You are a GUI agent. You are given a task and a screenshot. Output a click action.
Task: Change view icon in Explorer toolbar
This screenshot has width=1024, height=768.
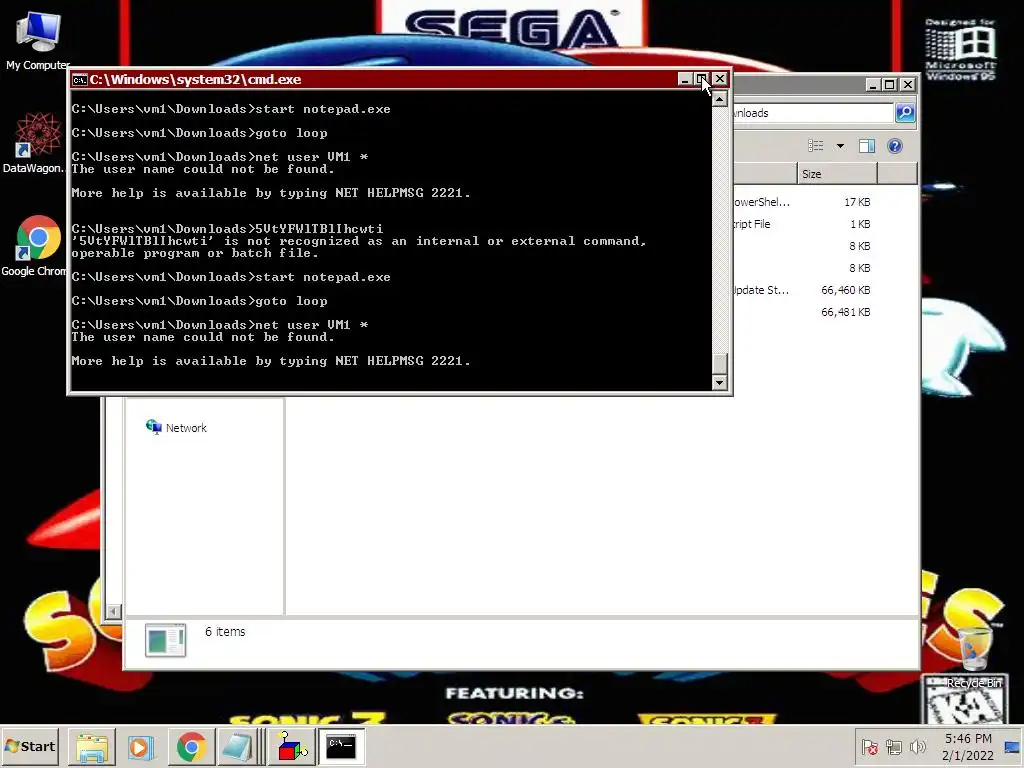[x=816, y=146]
